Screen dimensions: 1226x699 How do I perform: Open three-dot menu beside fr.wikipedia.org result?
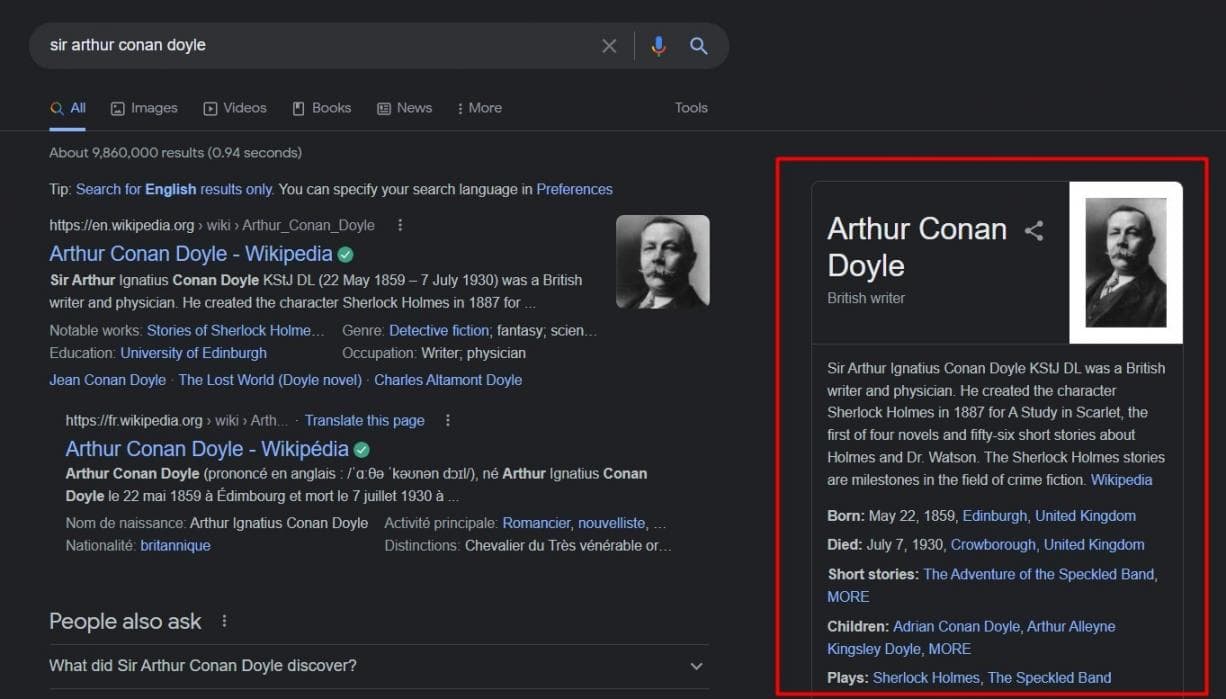click(448, 421)
